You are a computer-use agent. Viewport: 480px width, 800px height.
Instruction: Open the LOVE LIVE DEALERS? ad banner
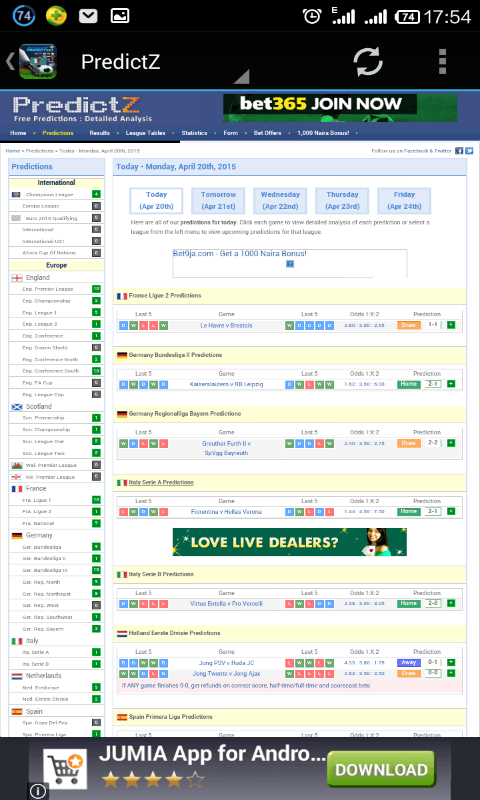290,542
